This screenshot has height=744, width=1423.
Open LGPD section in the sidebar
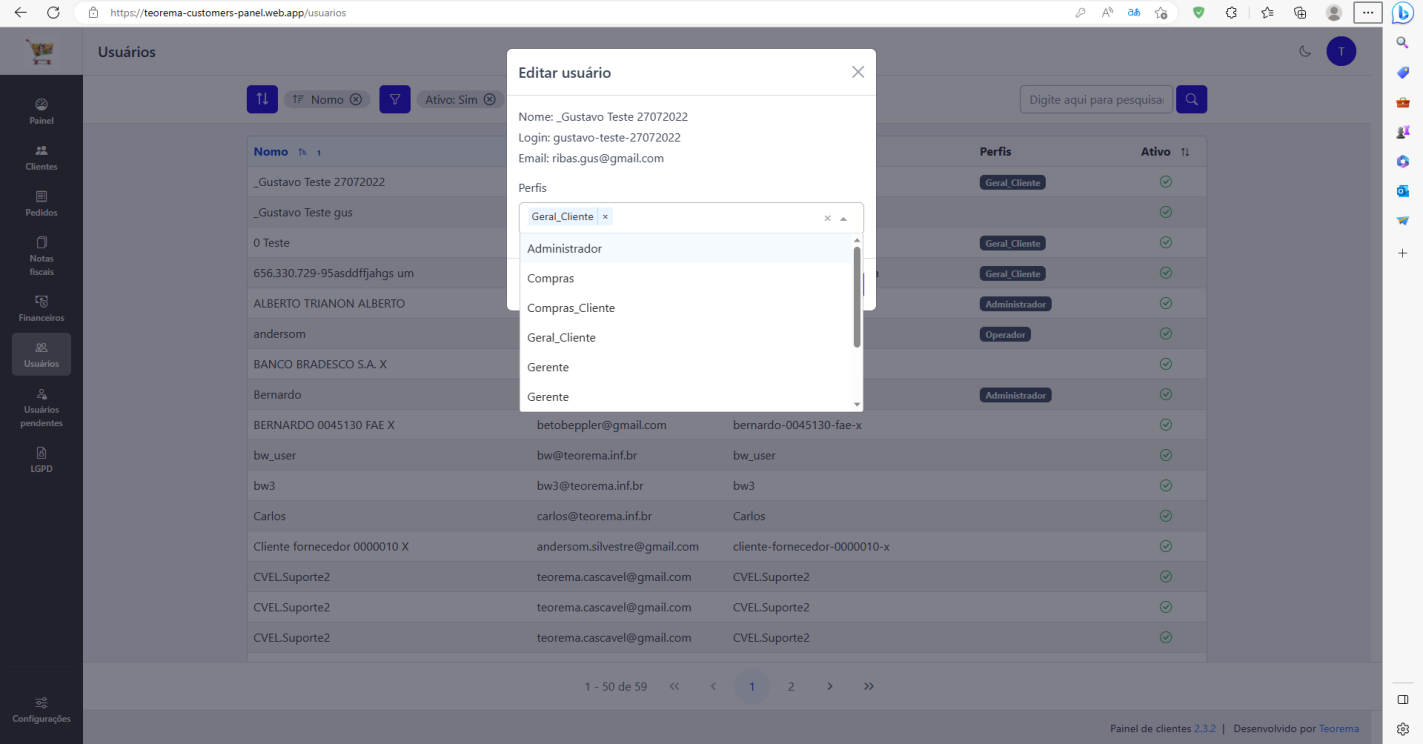[41, 460]
